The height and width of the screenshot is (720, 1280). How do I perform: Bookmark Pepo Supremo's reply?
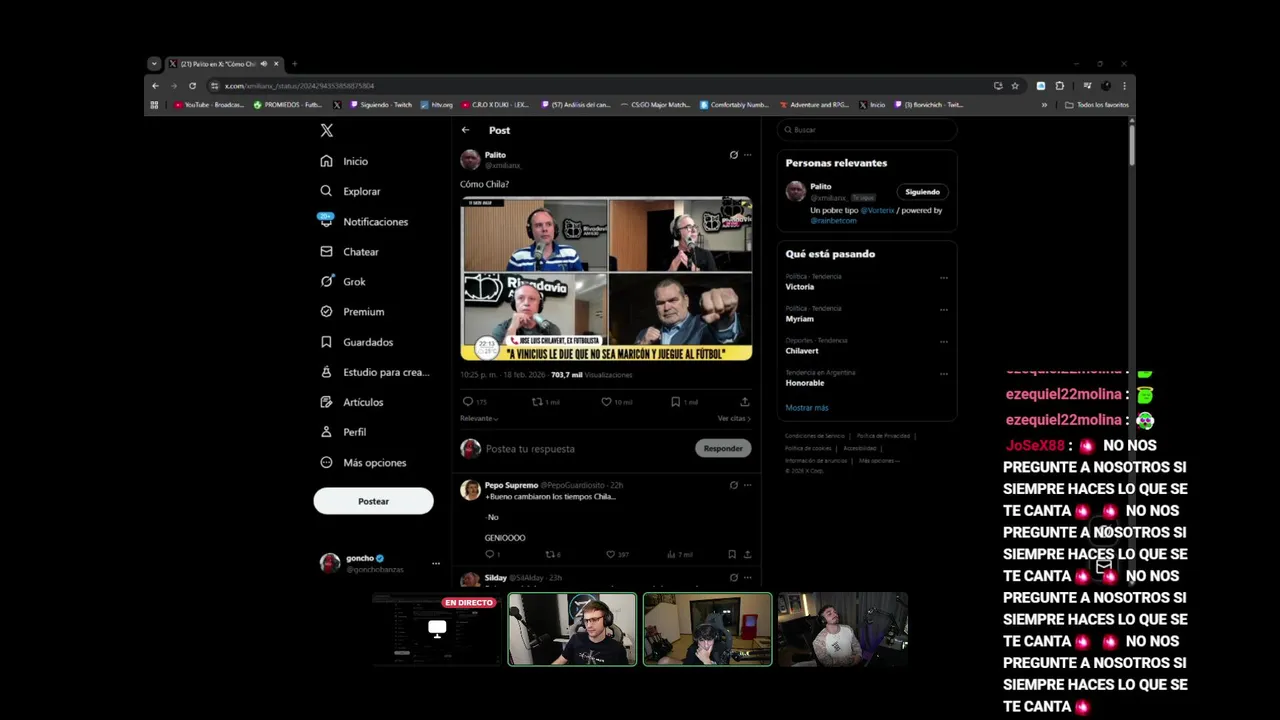732,554
